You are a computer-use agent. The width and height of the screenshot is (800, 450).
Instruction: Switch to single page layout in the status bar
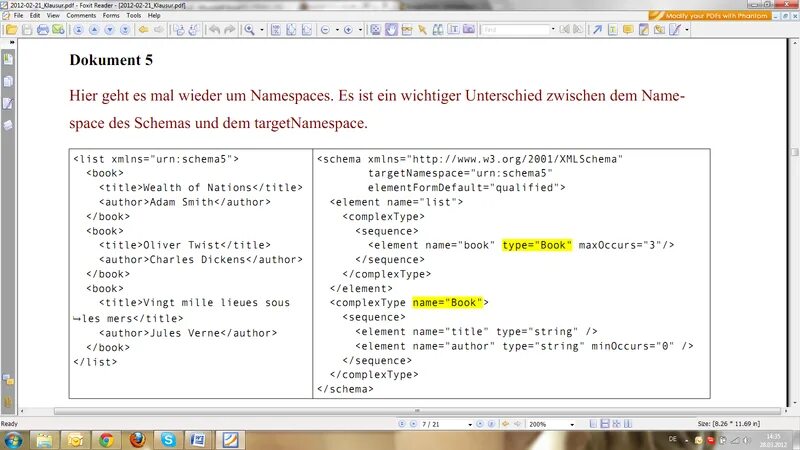point(593,424)
